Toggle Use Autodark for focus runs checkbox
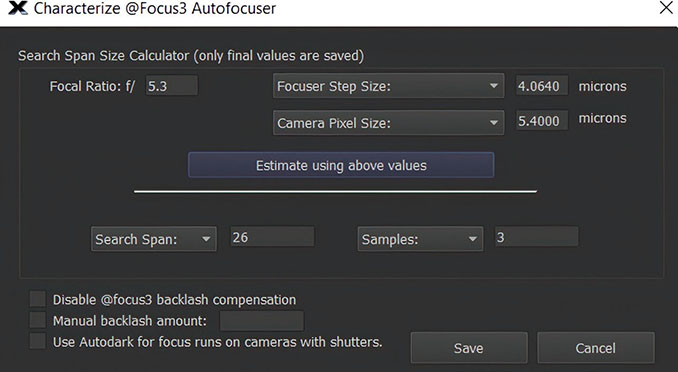Image resolution: width=678 pixels, height=372 pixels. 38,341
